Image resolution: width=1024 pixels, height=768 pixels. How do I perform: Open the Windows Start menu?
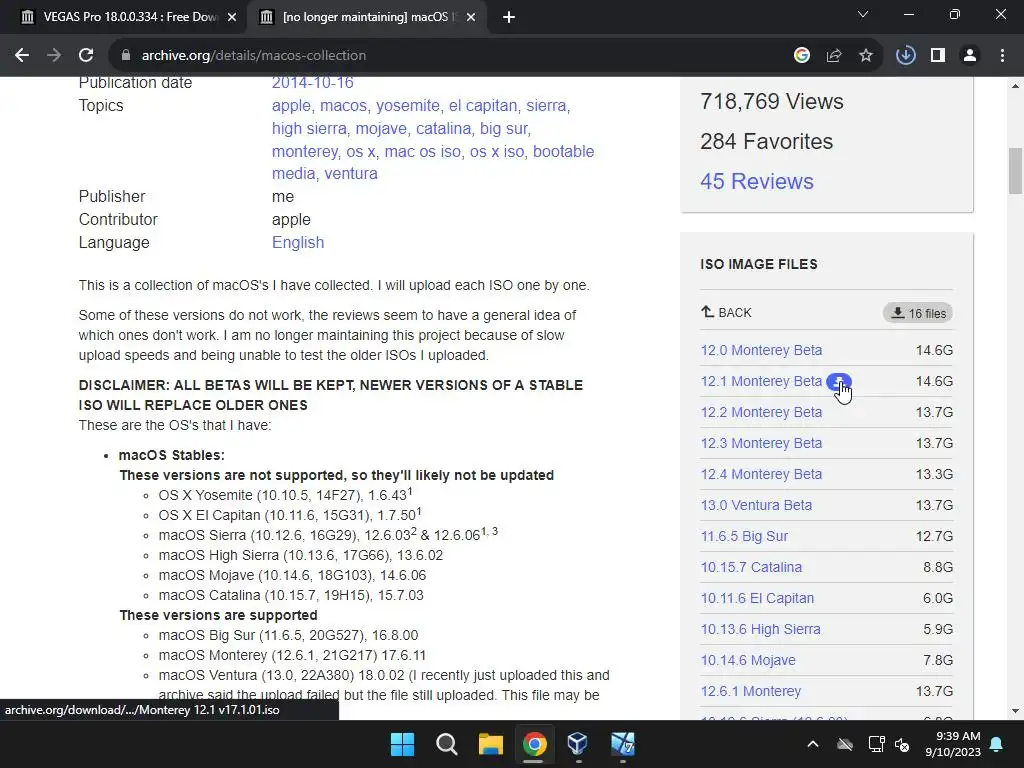click(x=402, y=744)
